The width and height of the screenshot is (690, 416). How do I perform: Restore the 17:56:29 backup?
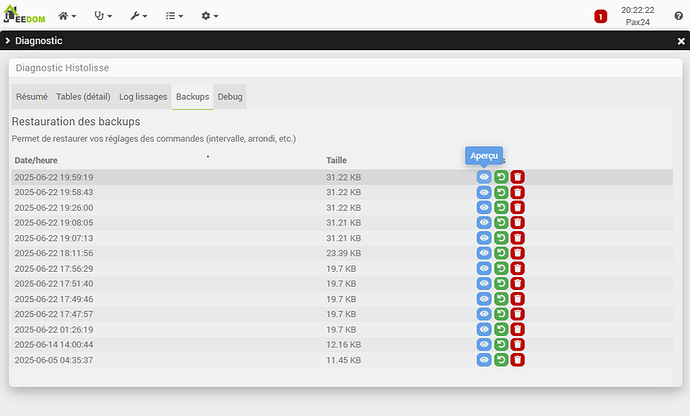pos(501,269)
